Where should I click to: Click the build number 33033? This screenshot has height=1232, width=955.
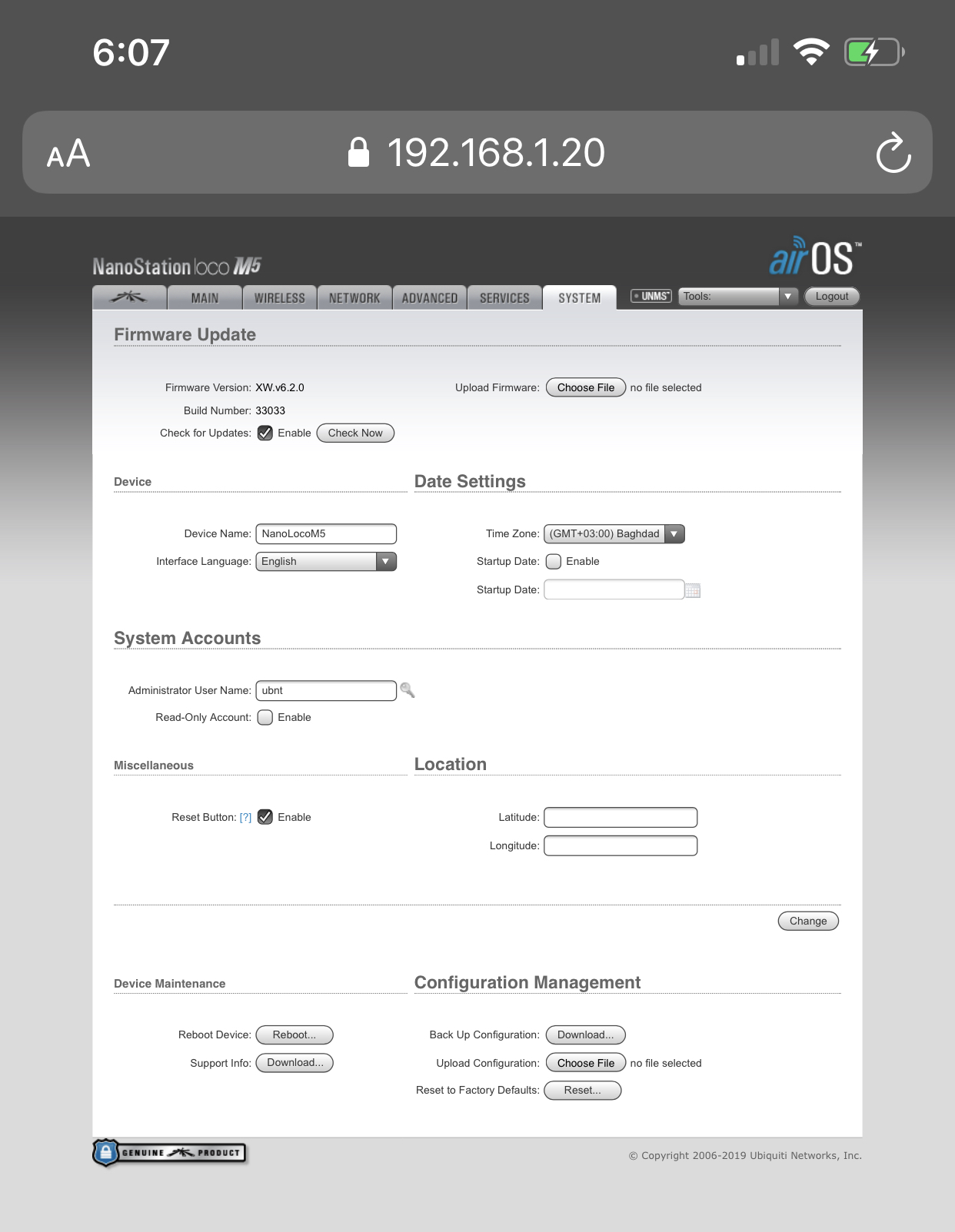(271, 410)
